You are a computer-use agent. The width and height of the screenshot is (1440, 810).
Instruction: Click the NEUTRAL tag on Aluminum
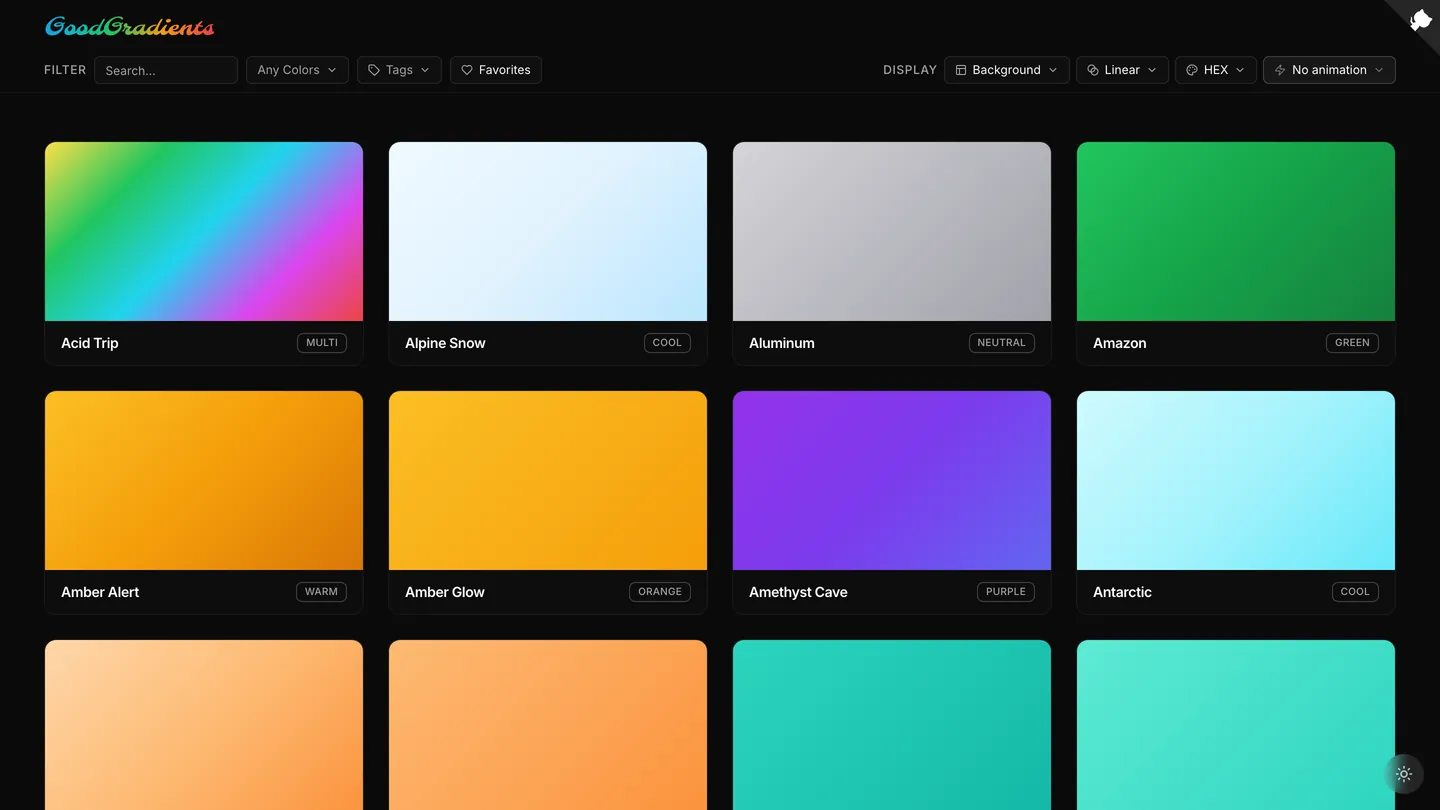coord(1001,343)
